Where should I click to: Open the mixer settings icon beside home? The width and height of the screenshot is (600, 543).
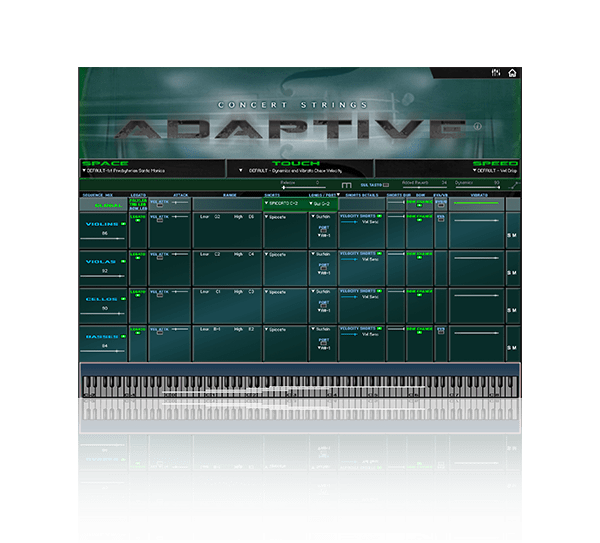point(496,73)
